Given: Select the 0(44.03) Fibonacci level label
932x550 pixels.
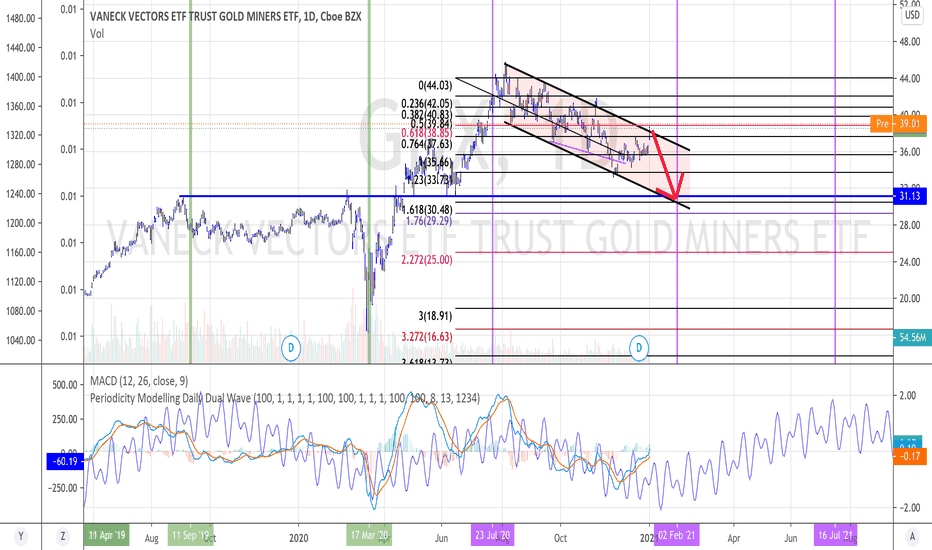Looking at the screenshot, I should coord(435,86).
